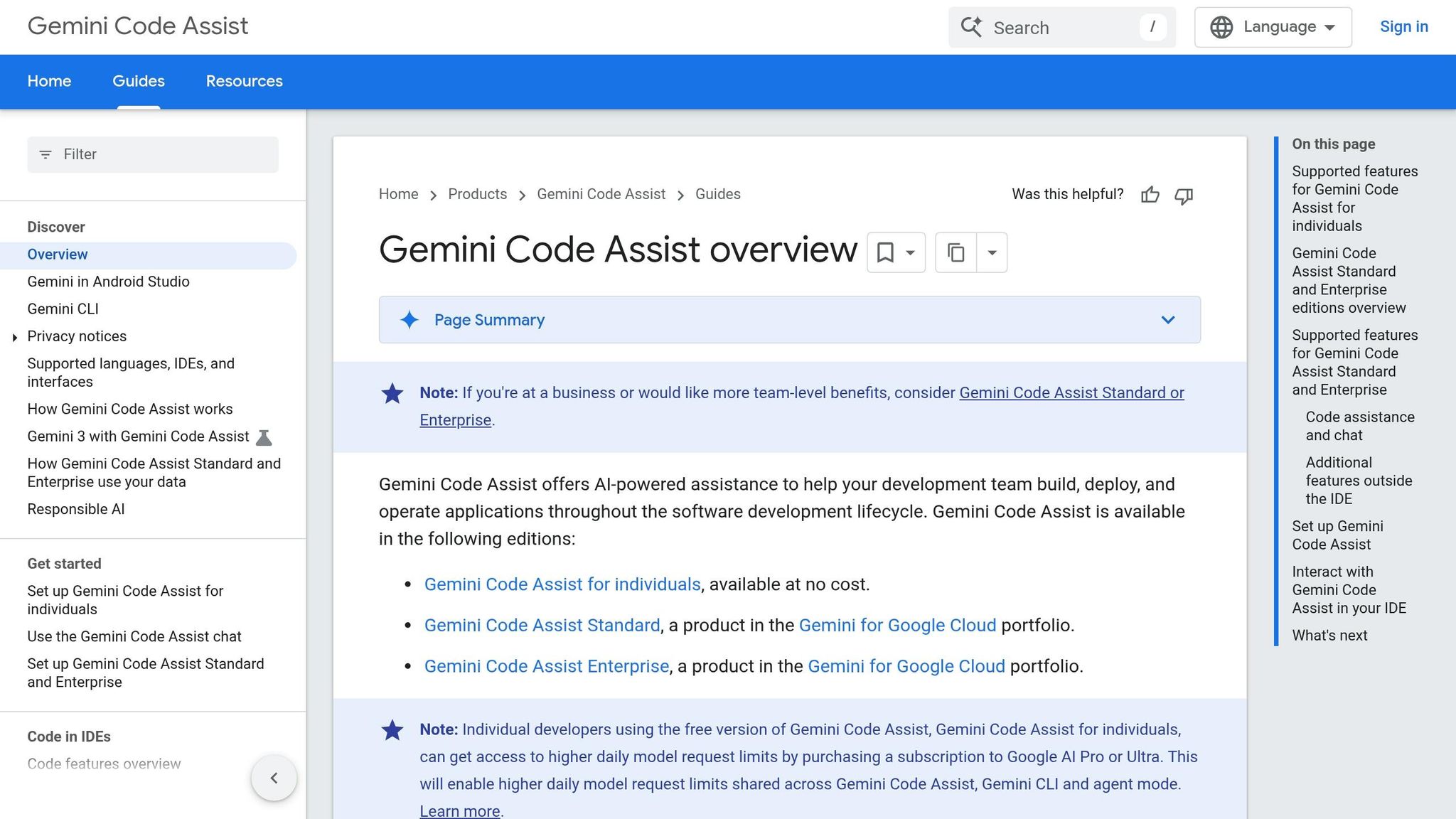
Task: Open Privacy notices sidebar item
Action: point(77,336)
